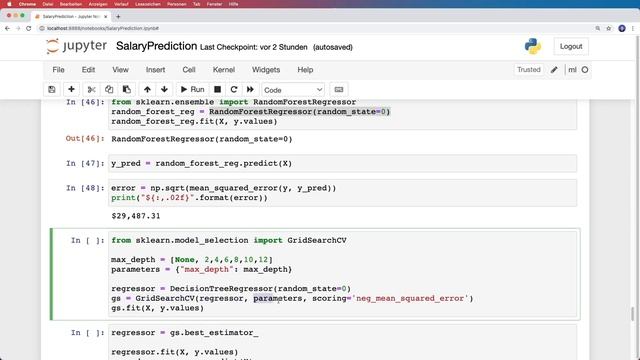Save notebook with the floppy disk icon
The height and width of the screenshot is (360, 640).
pyautogui.click(x=52, y=89)
